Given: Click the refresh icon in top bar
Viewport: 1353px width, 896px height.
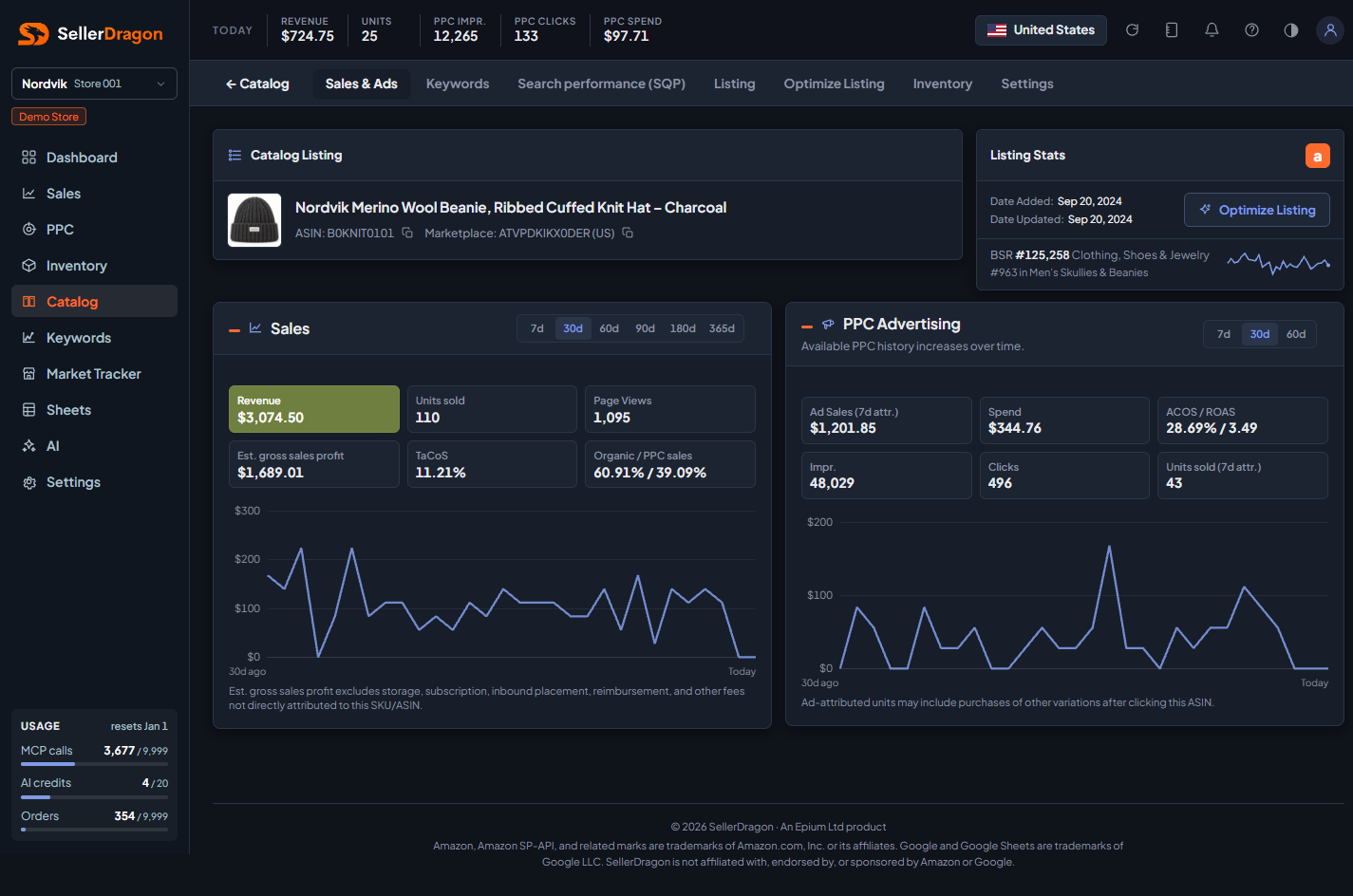Looking at the screenshot, I should 1132,30.
